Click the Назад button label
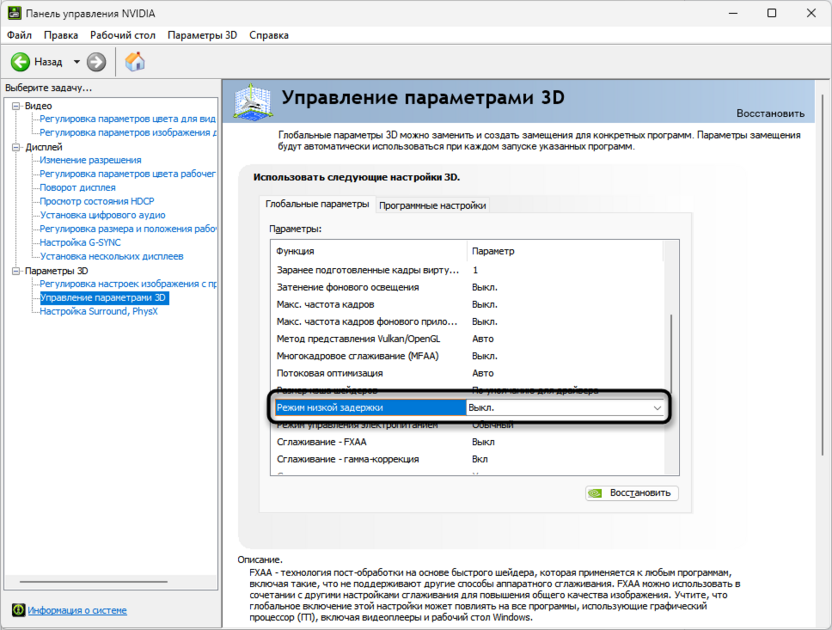 (48, 62)
